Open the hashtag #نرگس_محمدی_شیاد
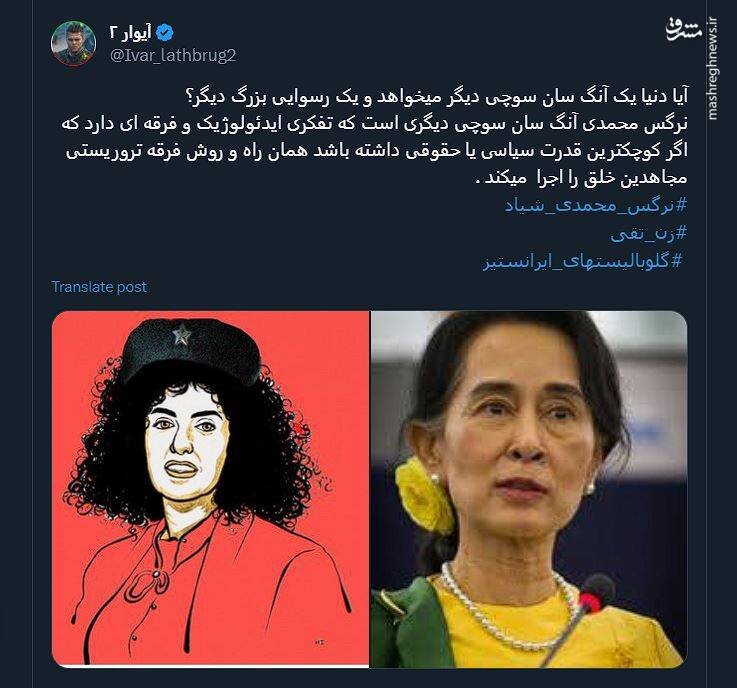The height and width of the screenshot is (688, 737). pos(596,206)
